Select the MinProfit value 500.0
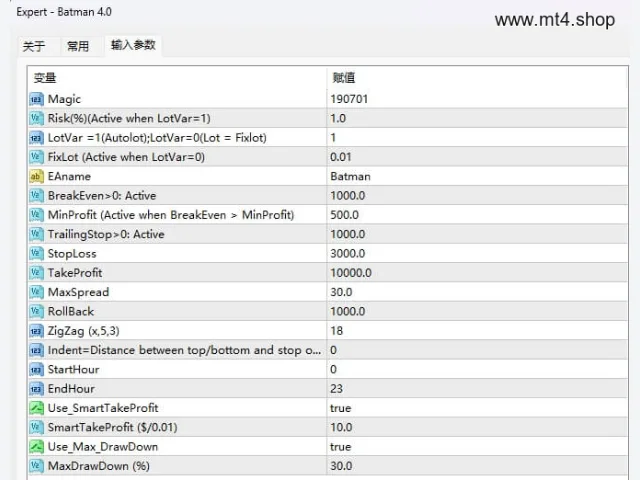Viewport: 640px width, 480px height. tap(344, 215)
